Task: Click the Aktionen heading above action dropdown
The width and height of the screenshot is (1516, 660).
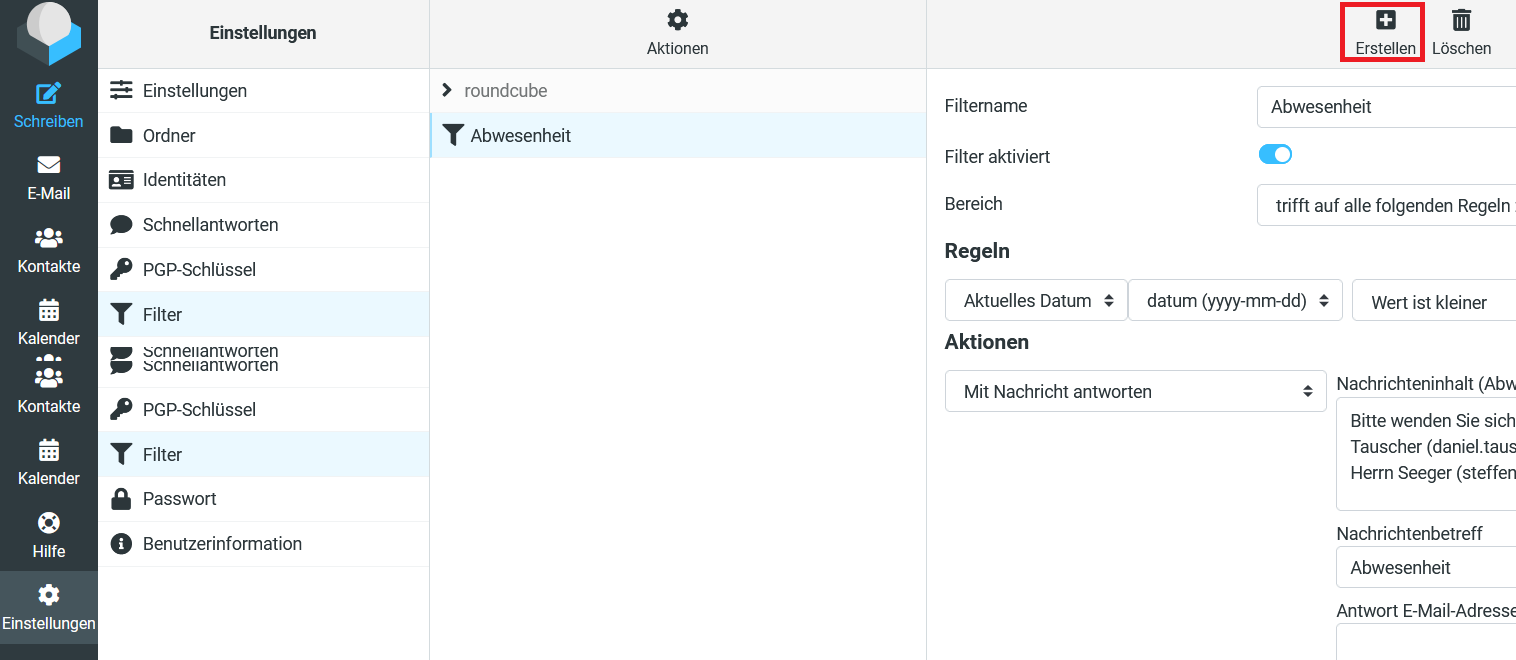Action: tap(986, 342)
